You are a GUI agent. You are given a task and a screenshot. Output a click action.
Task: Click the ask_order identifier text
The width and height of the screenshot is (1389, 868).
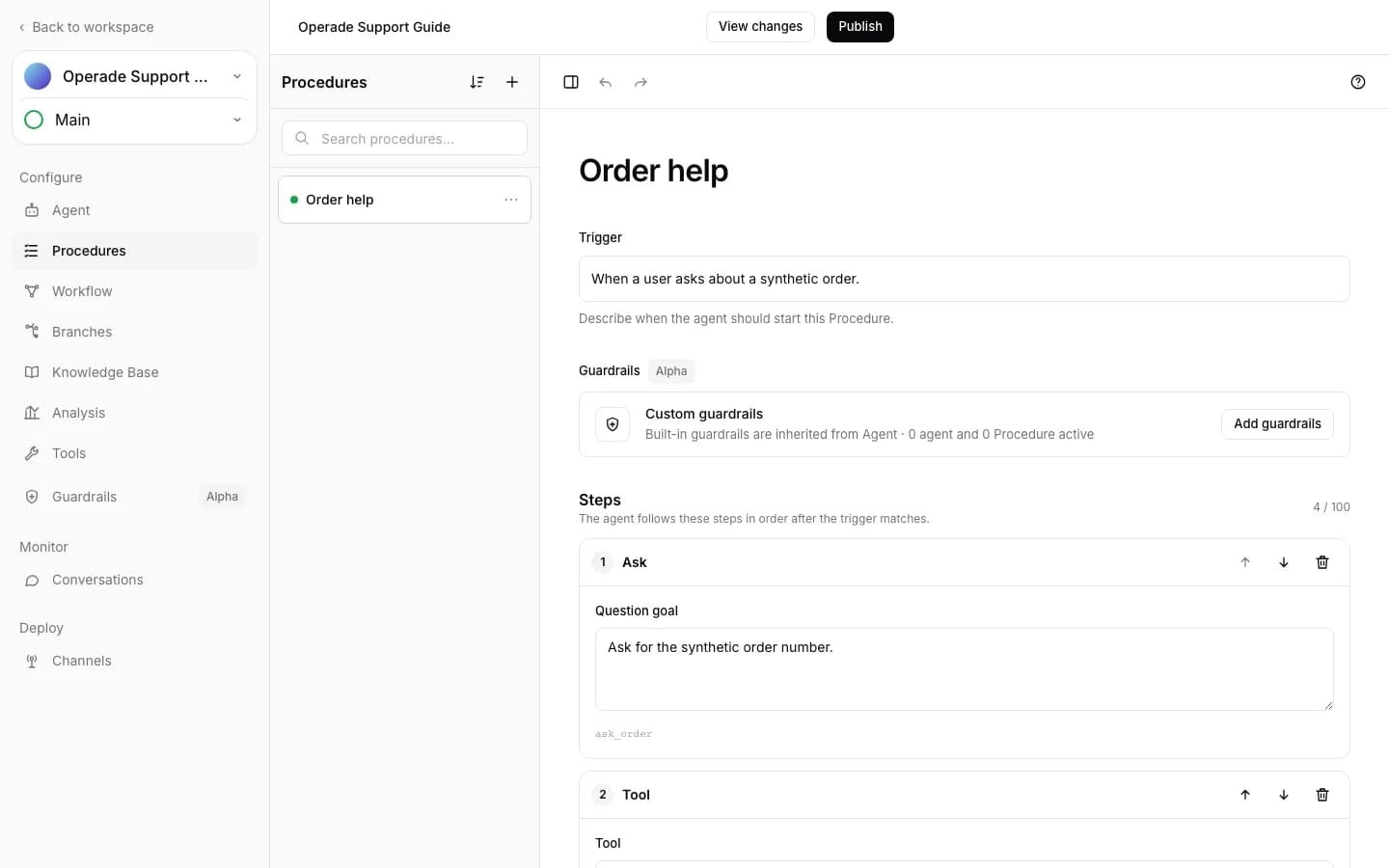pyautogui.click(x=623, y=734)
